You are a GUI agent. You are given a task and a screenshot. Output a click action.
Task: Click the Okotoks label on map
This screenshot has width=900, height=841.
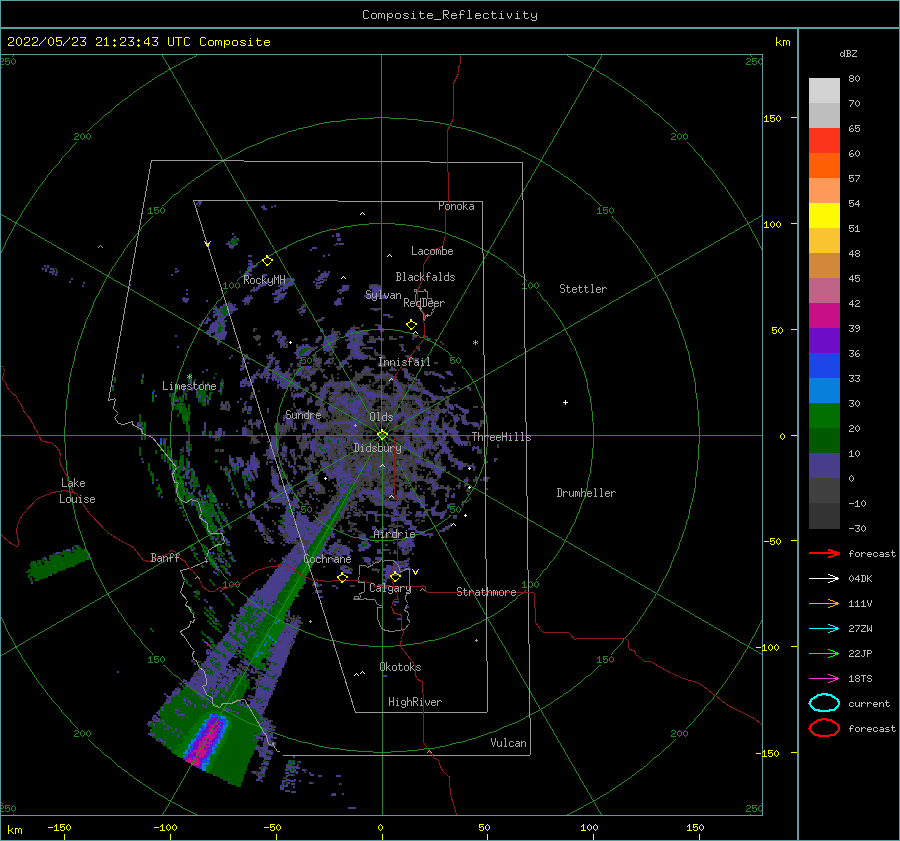tap(401, 667)
